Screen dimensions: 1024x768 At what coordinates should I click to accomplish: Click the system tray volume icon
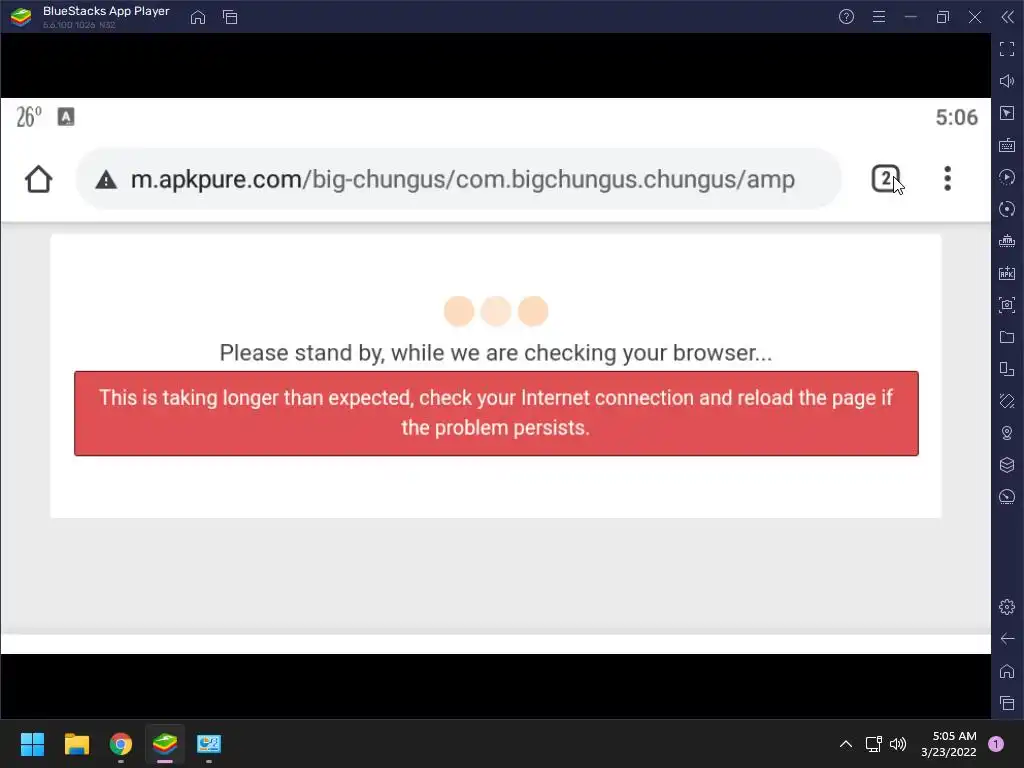pos(898,744)
